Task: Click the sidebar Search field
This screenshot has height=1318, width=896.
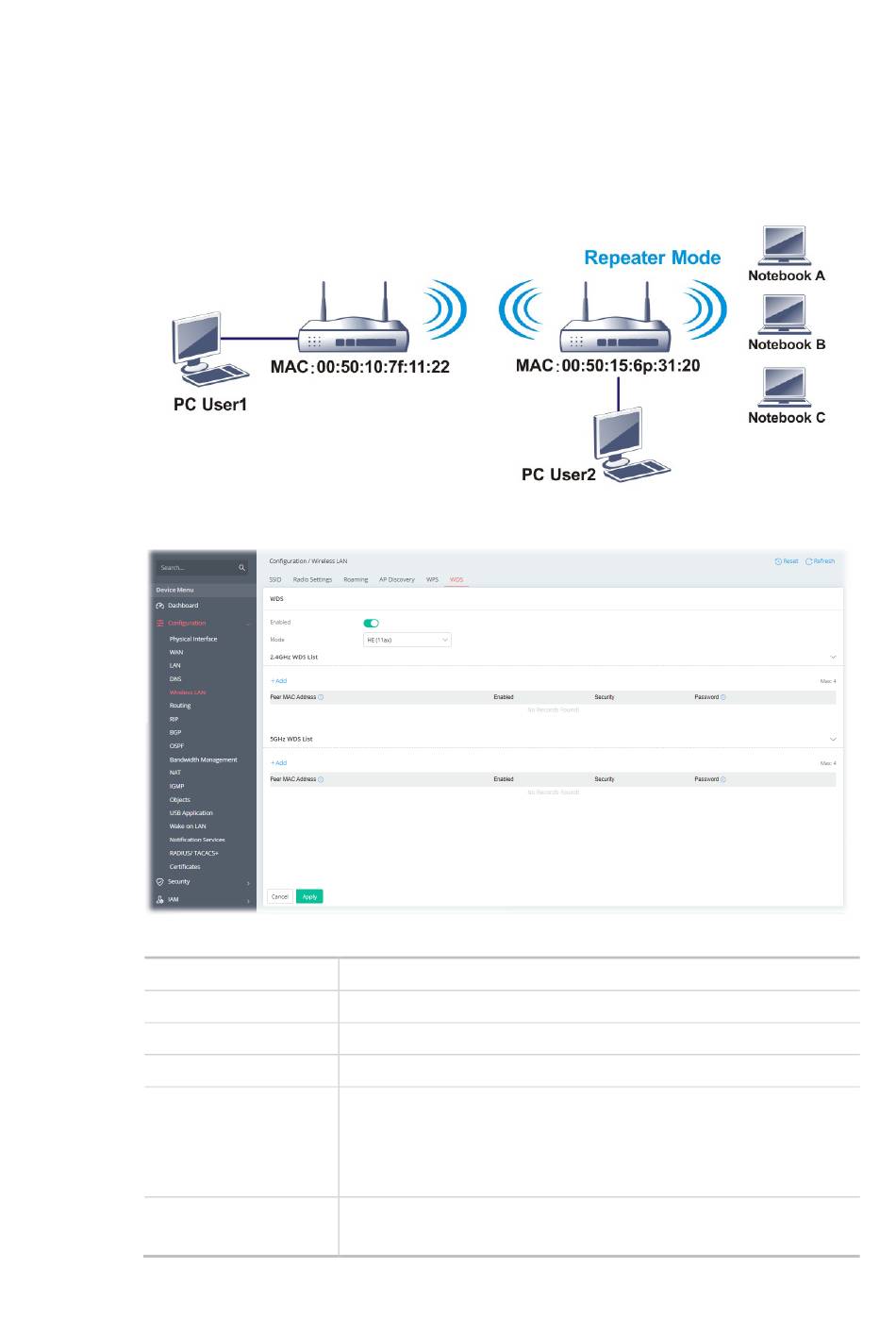Action: coord(203,568)
